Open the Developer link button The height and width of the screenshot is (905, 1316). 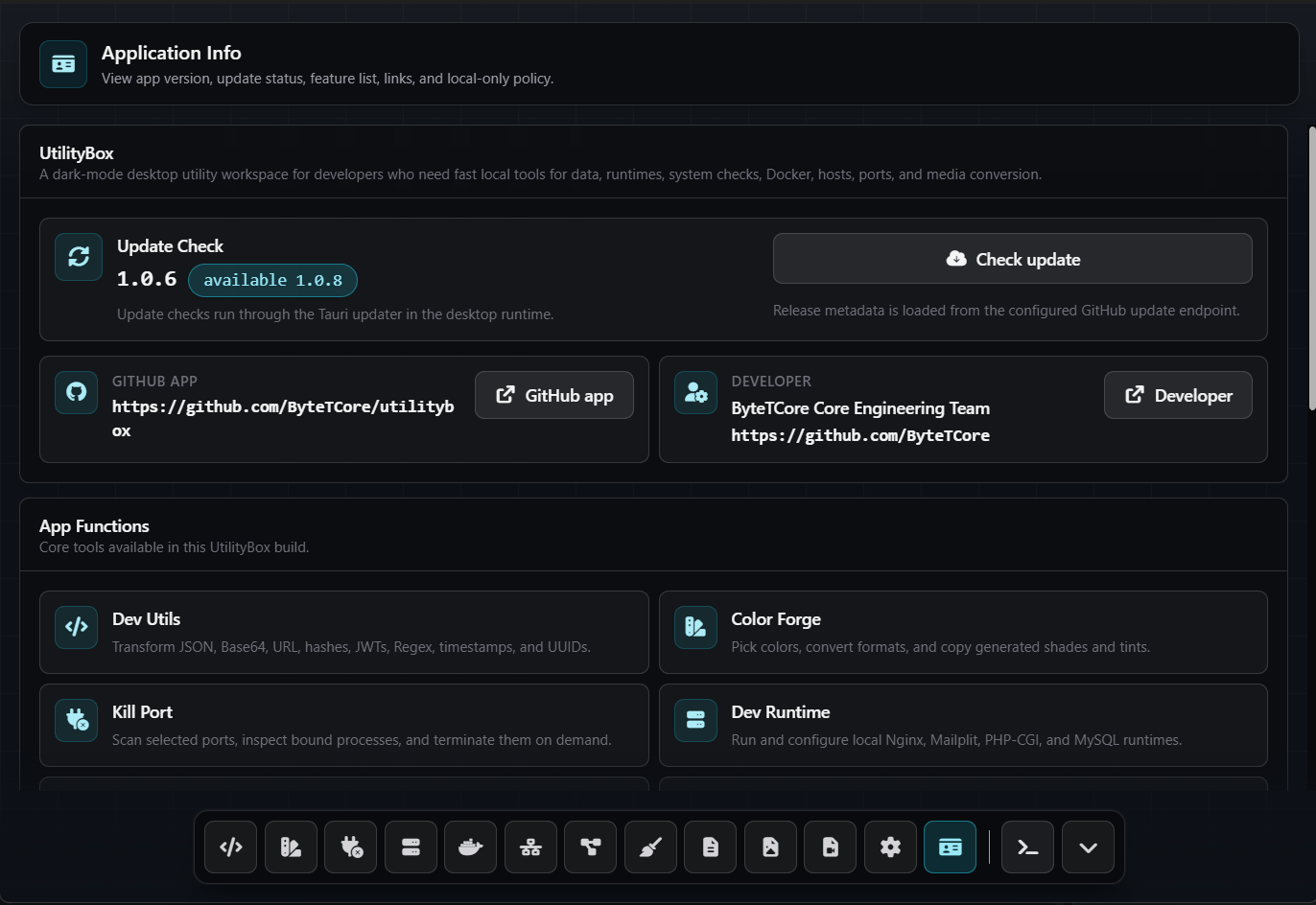pyautogui.click(x=1178, y=395)
